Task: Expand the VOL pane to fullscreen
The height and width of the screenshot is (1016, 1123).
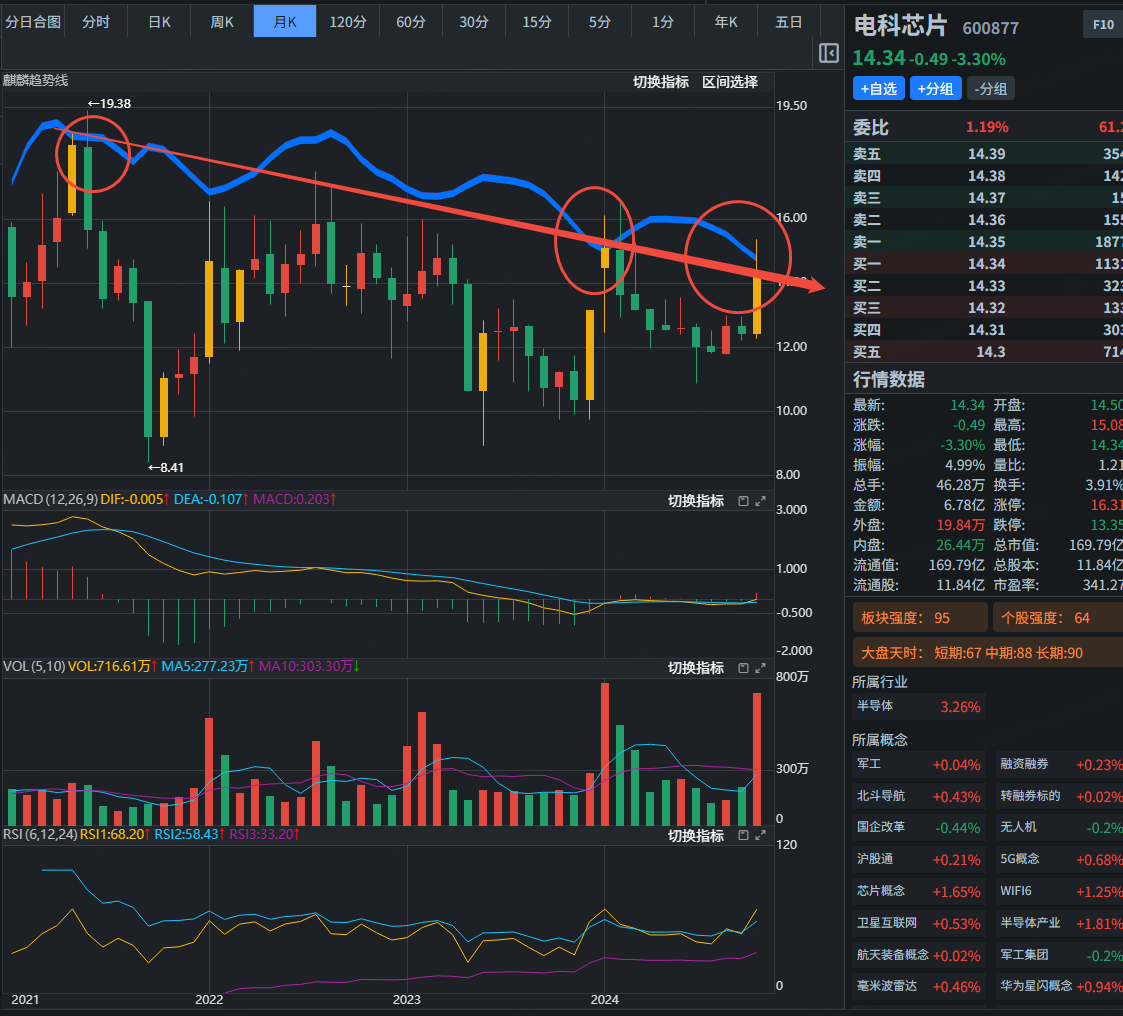Action: pos(760,668)
